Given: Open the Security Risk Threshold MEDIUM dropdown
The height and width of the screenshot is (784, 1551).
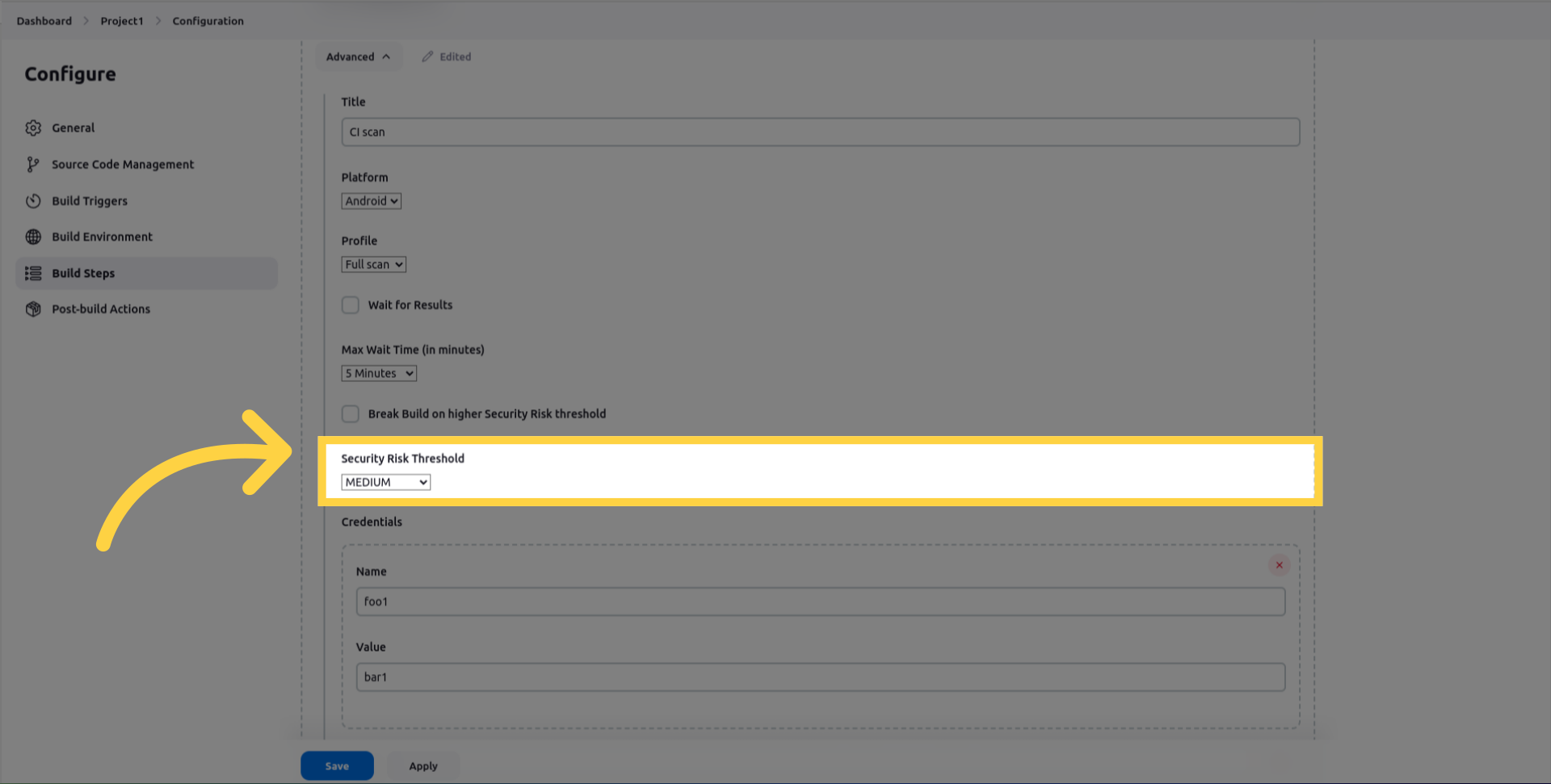Looking at the screenshot, I should click(x=385, y=482).
